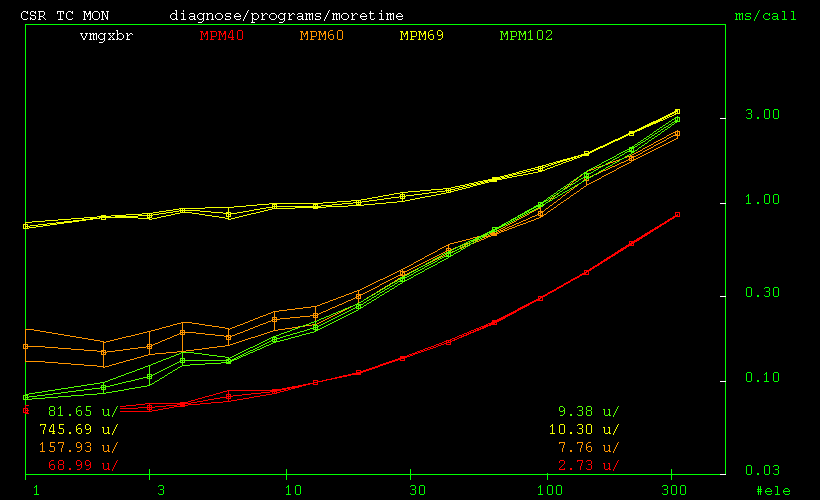Click the first red MPM40 data point
The width and height of the screenshot is (820, 500).
26,411
